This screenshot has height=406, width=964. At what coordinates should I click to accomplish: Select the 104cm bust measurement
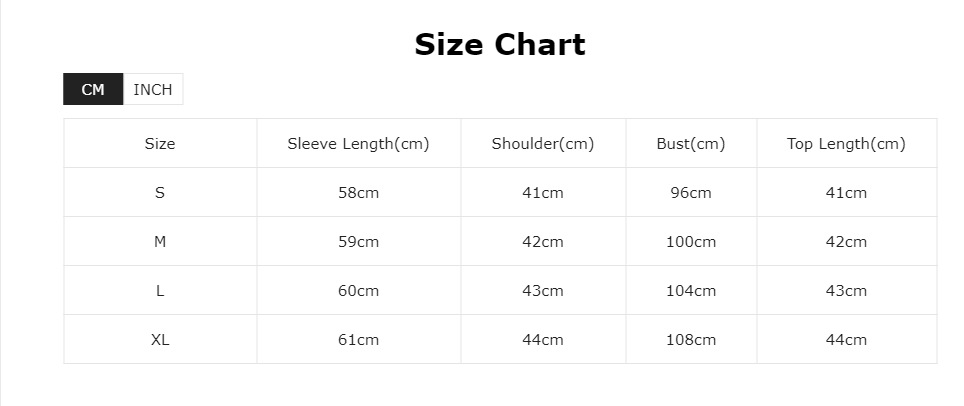click(x=691, y=290)
